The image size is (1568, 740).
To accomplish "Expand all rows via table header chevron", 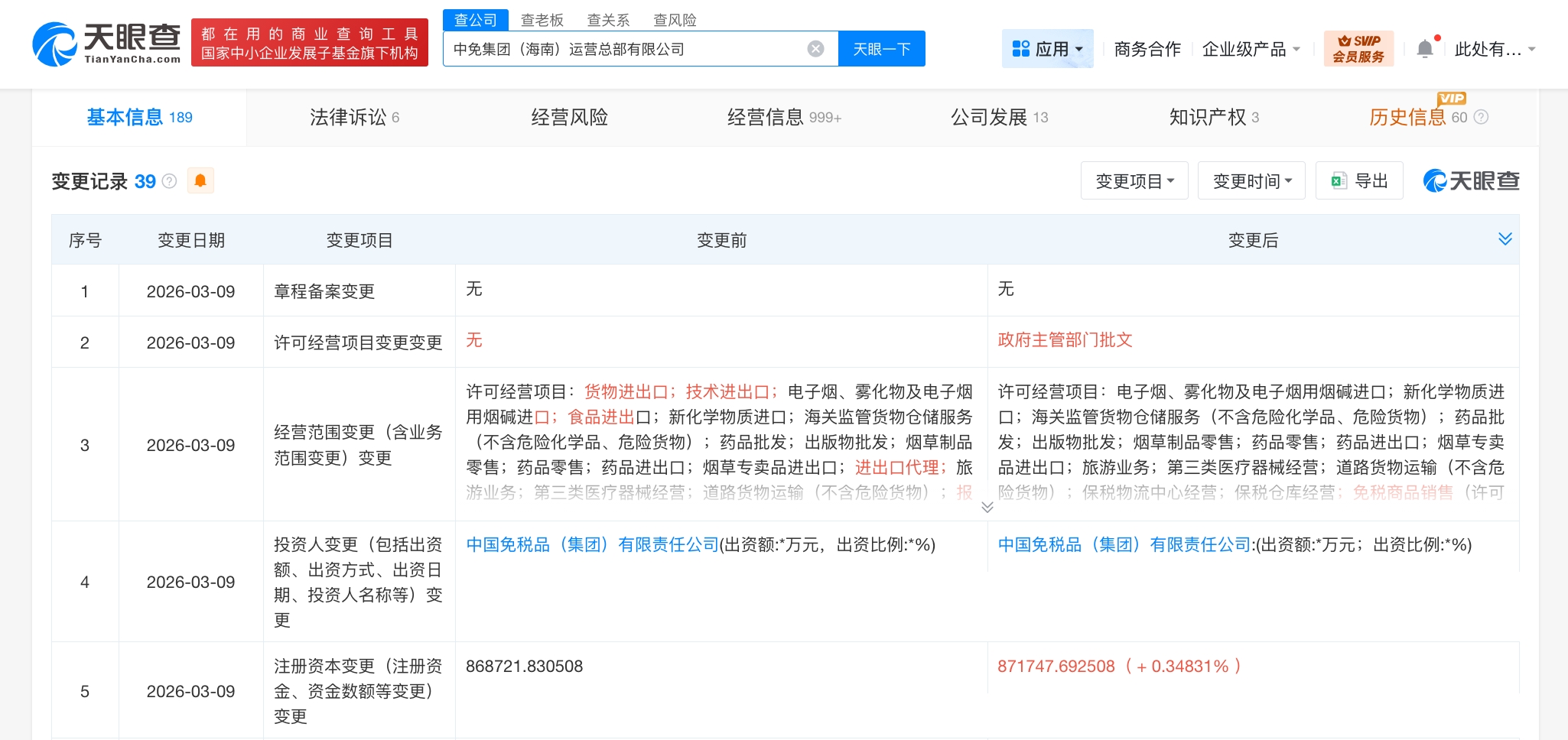I will pos(1505,239).
